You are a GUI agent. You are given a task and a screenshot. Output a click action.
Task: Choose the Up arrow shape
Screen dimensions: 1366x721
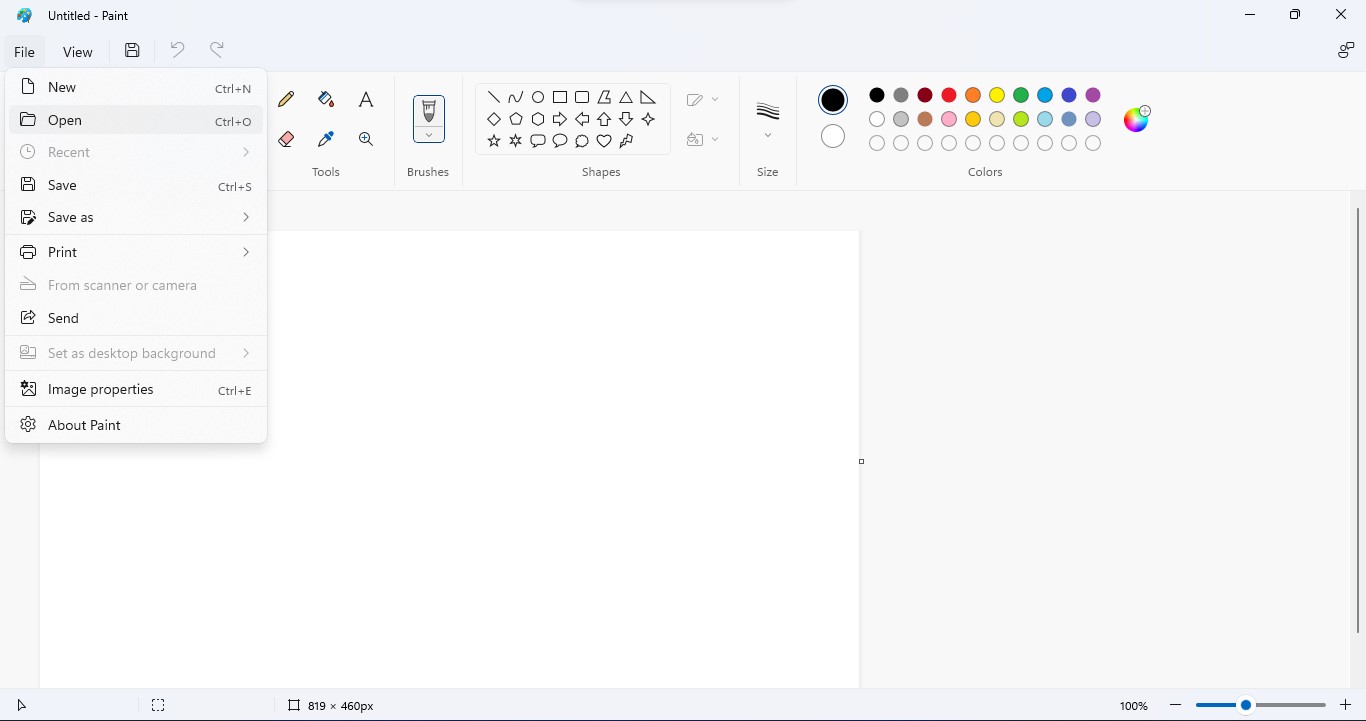tap(604, 119)
